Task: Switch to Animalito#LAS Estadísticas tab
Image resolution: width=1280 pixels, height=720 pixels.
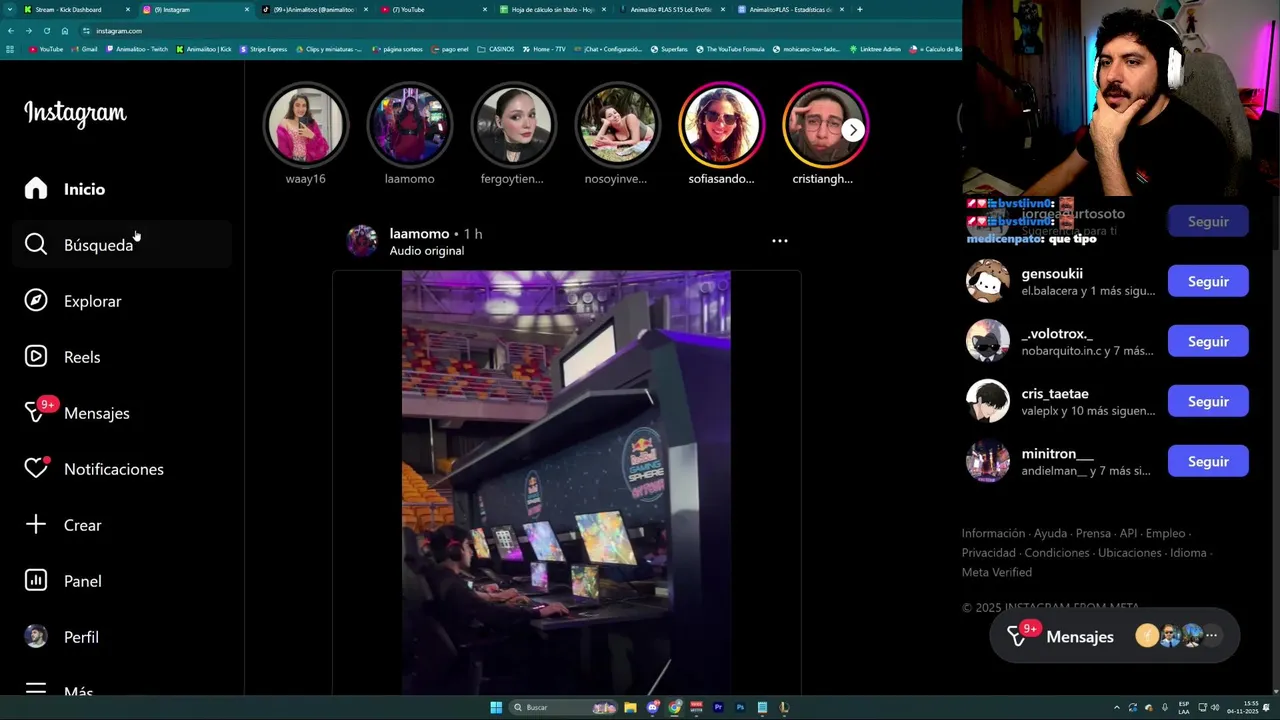Action: point(789,9)
